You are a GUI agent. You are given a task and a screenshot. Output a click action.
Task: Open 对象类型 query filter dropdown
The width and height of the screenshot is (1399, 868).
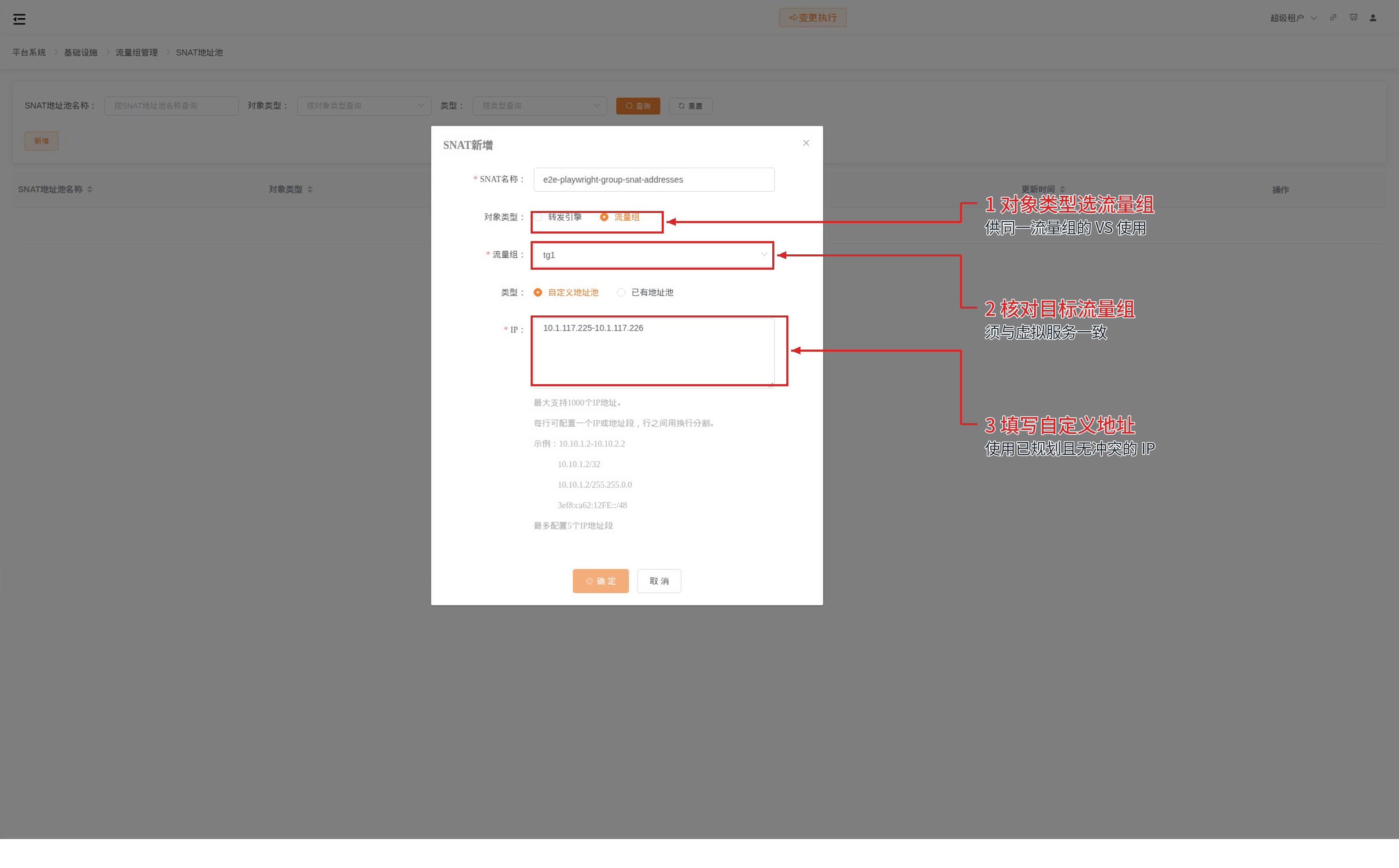364,106
